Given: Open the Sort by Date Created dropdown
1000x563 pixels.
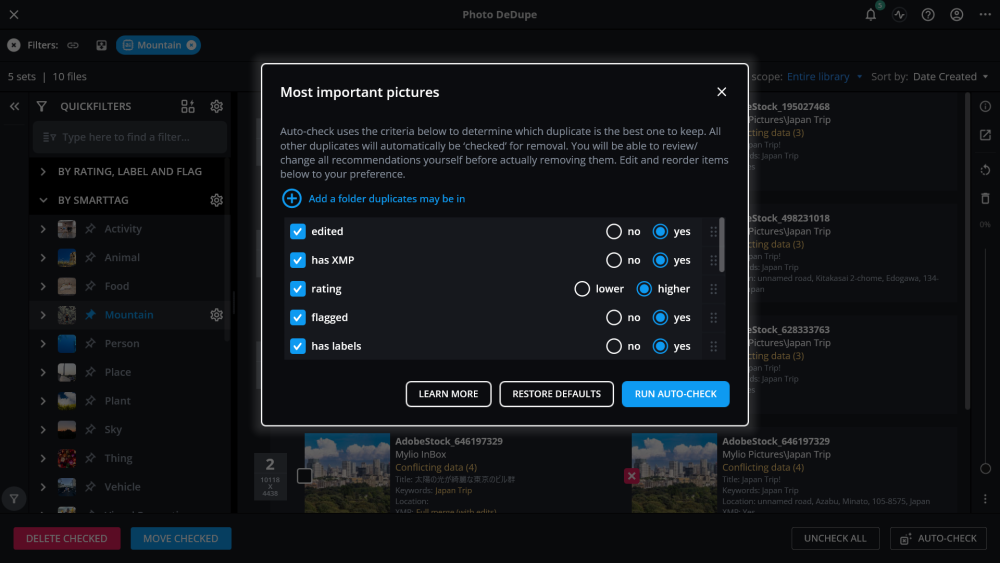Looking at the screenshot, I should pos(949,77).
